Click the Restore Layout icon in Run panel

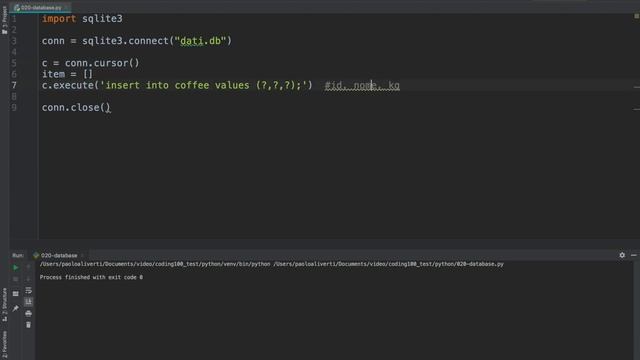[16, 293]
